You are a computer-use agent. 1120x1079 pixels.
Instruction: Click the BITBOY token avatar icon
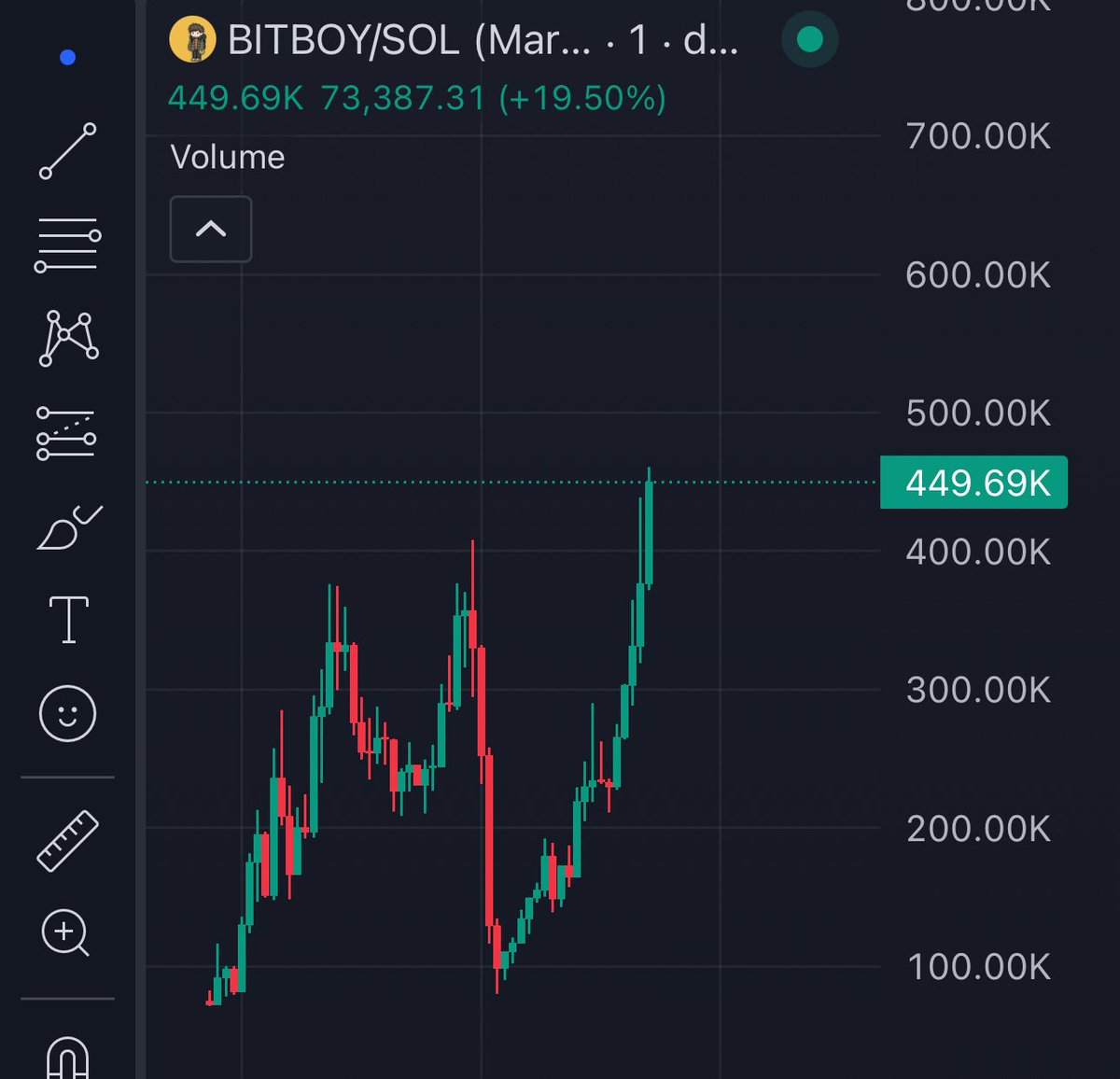[x=192, y=40]
